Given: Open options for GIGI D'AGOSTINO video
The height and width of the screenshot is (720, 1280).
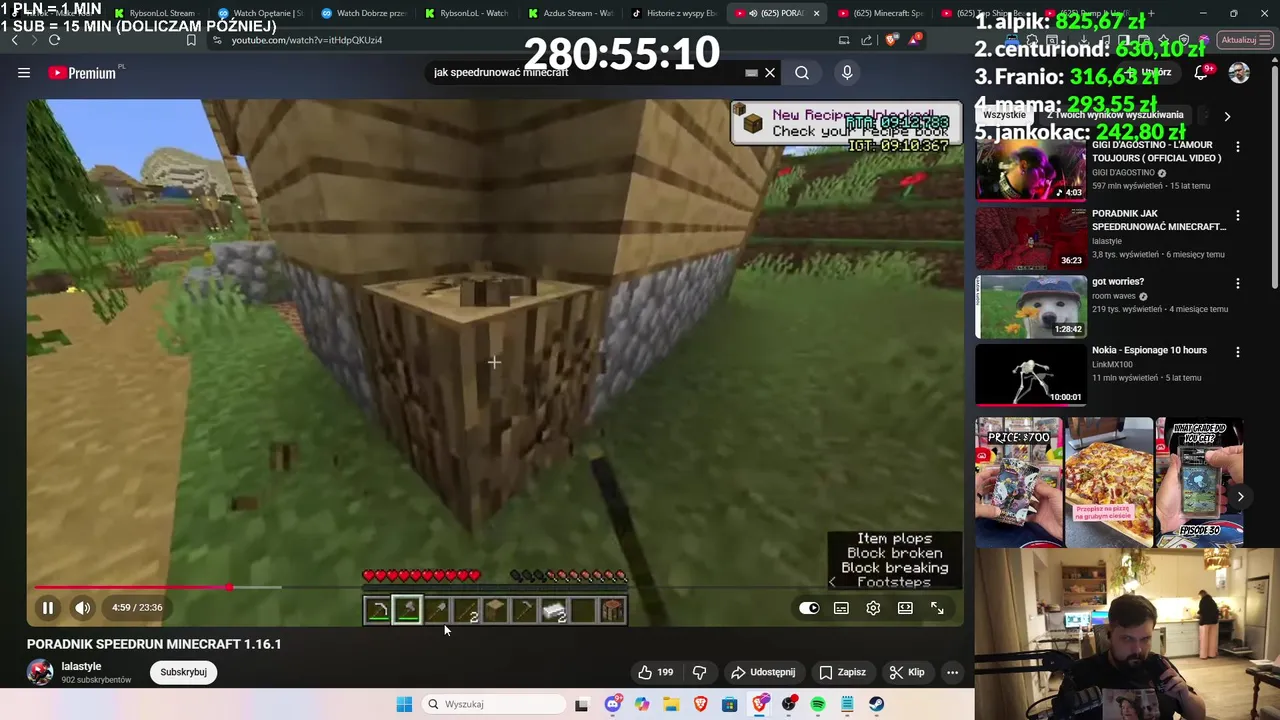Looking at the screenshot, I should click(x=1238, y=147).
